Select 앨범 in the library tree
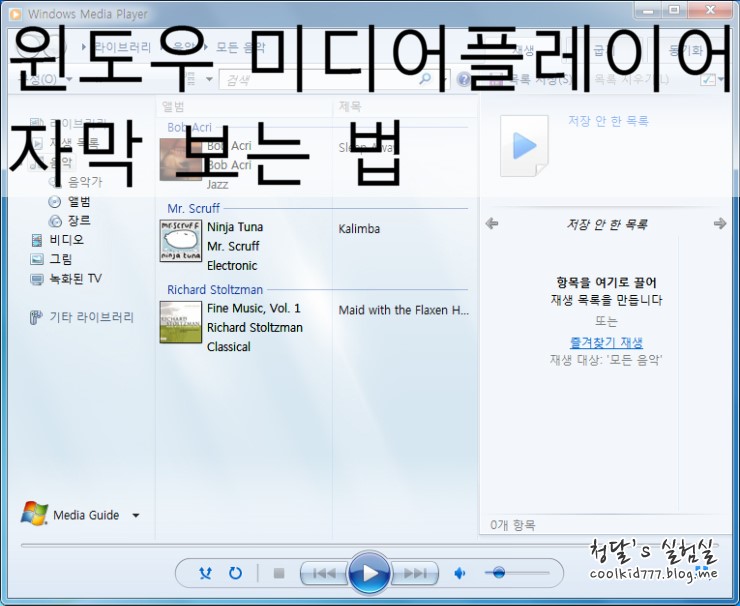Screen dimensions: 740x606 (x=79, y=202)
